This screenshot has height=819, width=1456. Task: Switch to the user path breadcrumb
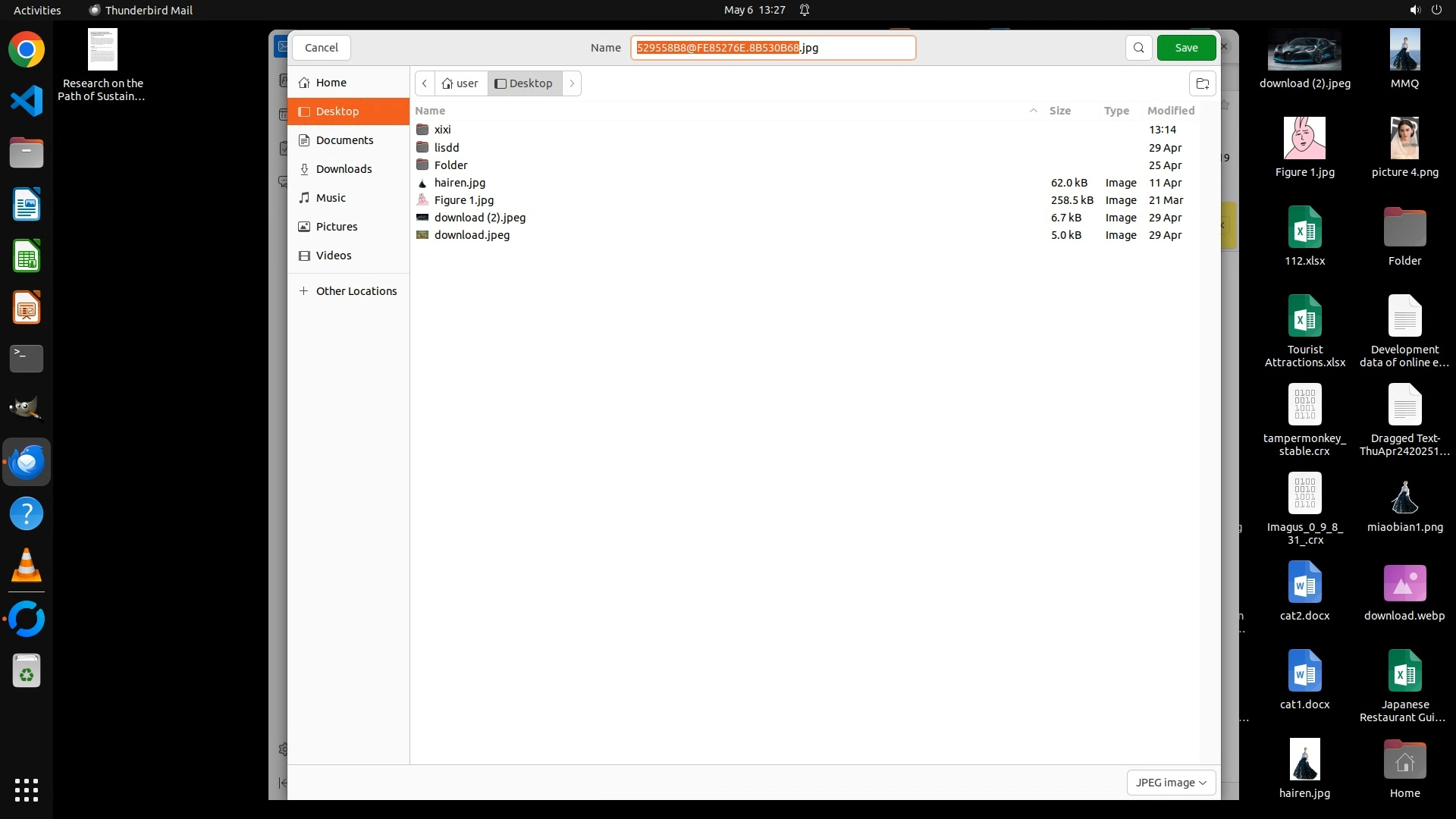461,83
